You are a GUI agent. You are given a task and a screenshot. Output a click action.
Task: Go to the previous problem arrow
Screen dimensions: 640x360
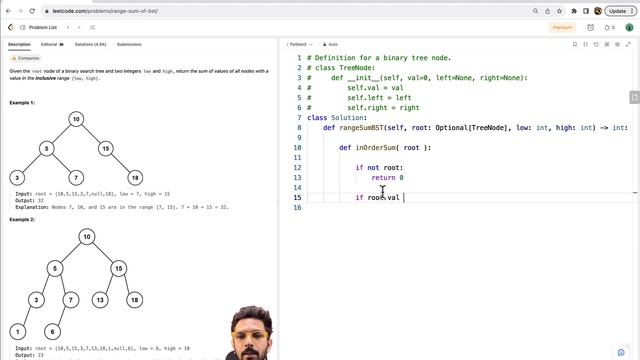coord(68,27)
